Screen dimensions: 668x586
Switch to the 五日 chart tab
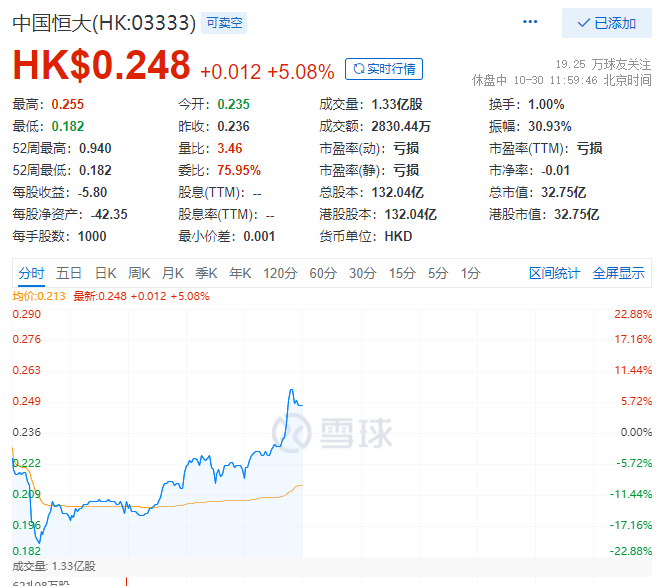click(69, 273)
